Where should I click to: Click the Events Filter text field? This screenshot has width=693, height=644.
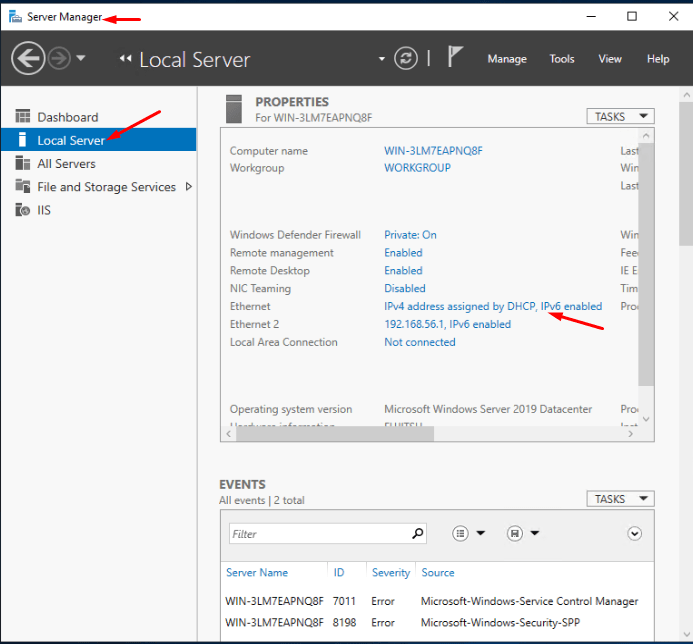(x=318, y=534)
